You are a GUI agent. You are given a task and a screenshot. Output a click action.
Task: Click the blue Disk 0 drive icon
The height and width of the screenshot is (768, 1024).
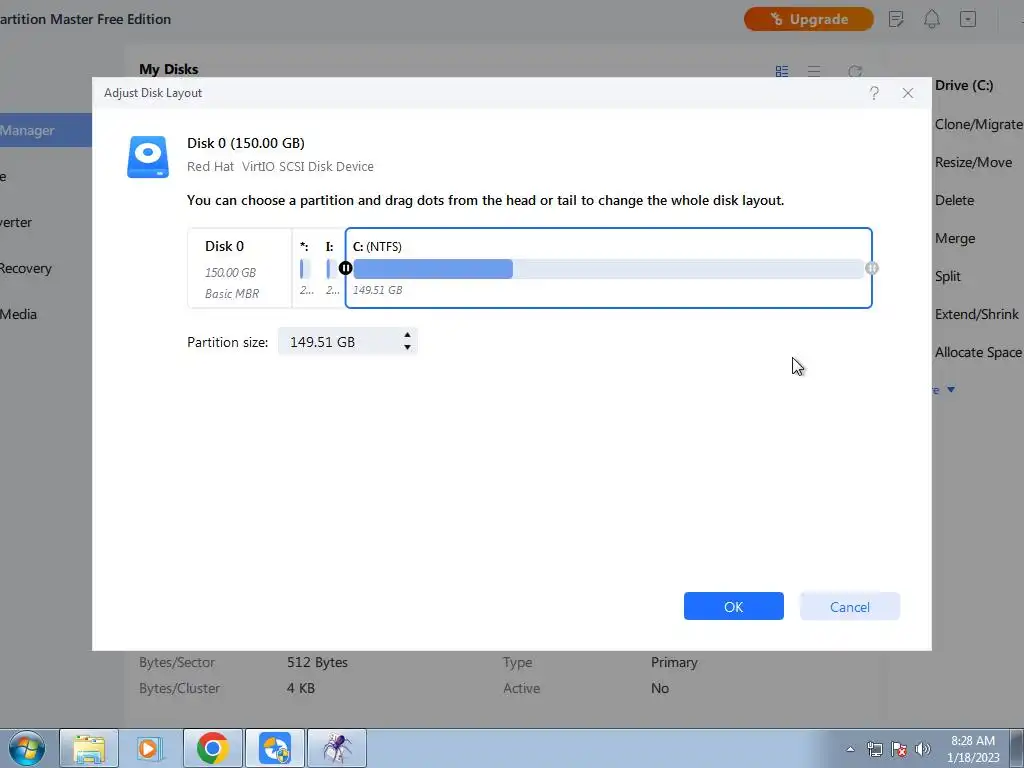tap(148, 157)
